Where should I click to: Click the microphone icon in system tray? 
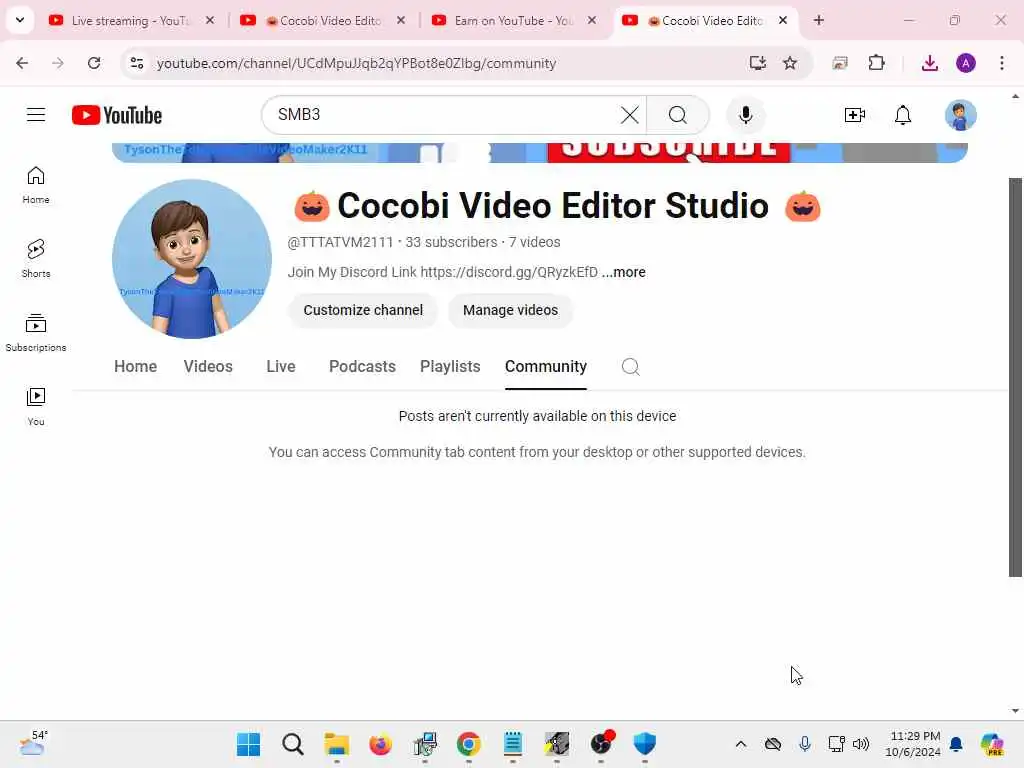click(805, 743)
